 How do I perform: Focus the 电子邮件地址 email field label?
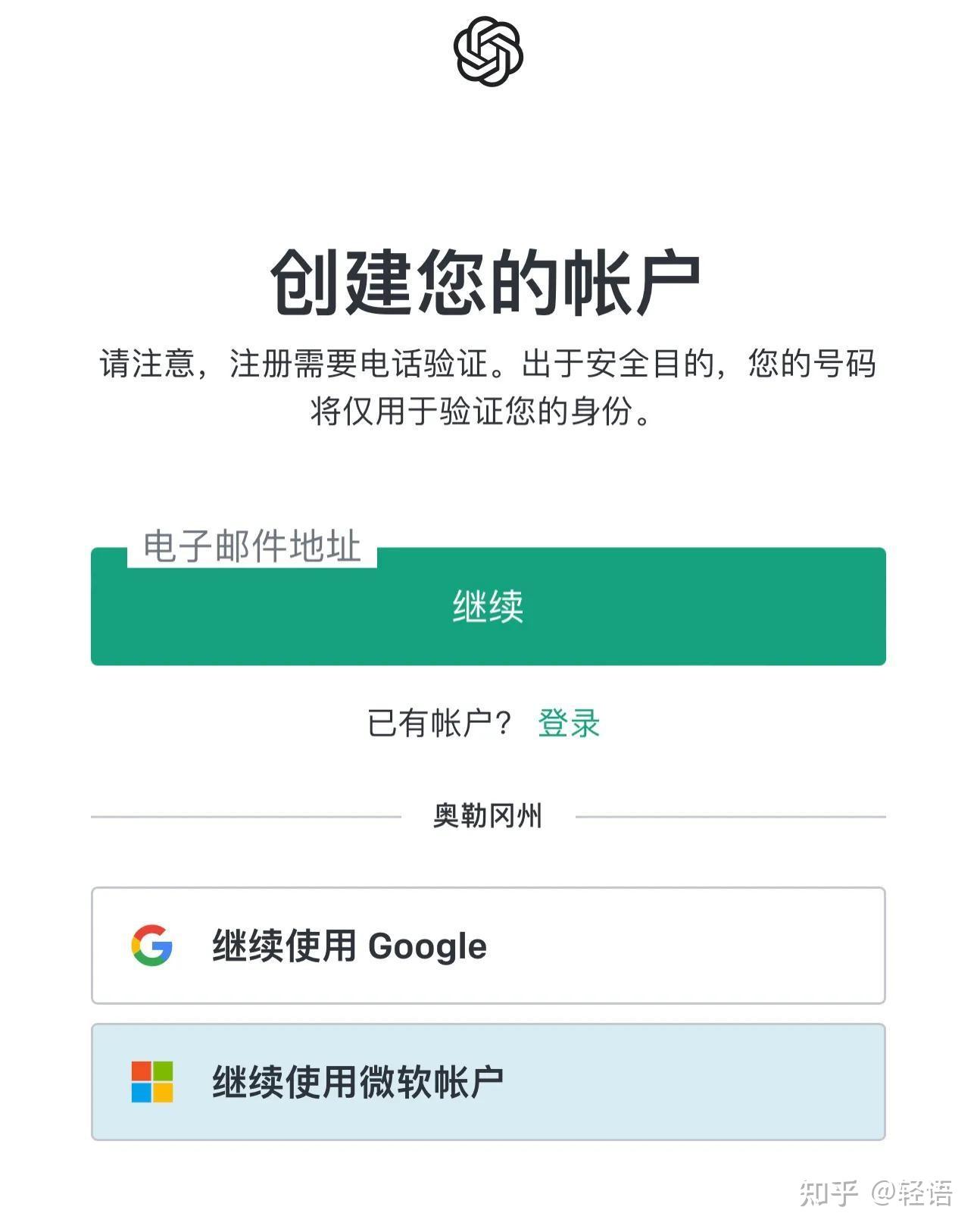tap(251, 546)
